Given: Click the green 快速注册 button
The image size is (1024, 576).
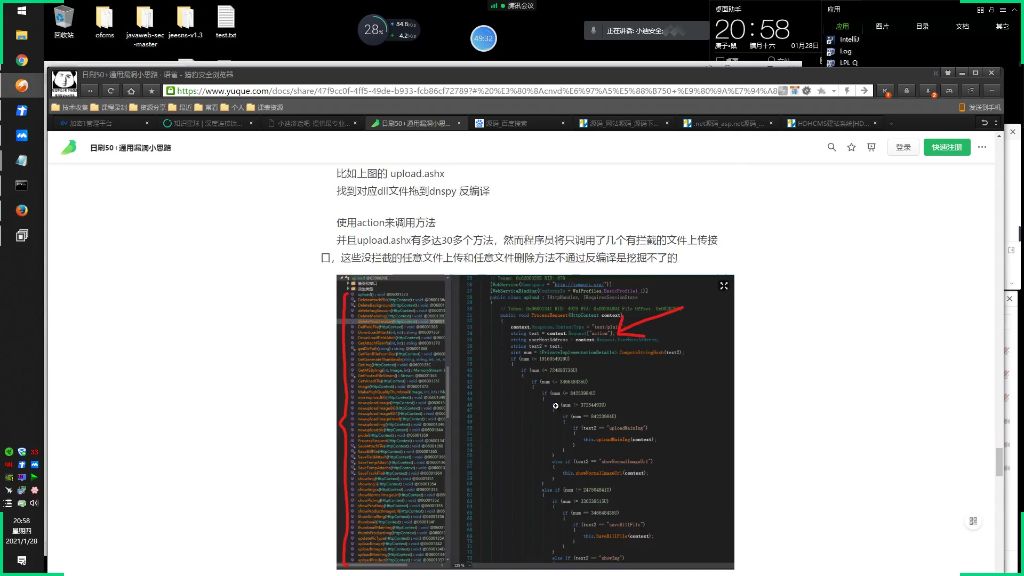Looking at the screenshot, I should tap(947, 148).
